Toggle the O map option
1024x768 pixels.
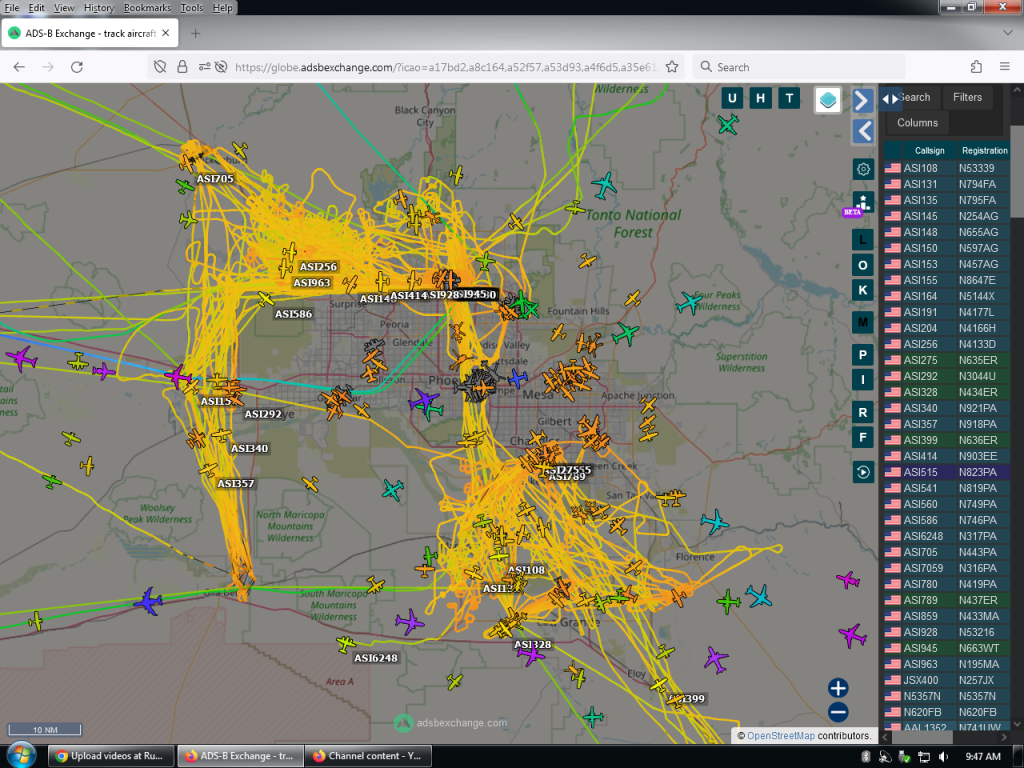tap(863, 265)
